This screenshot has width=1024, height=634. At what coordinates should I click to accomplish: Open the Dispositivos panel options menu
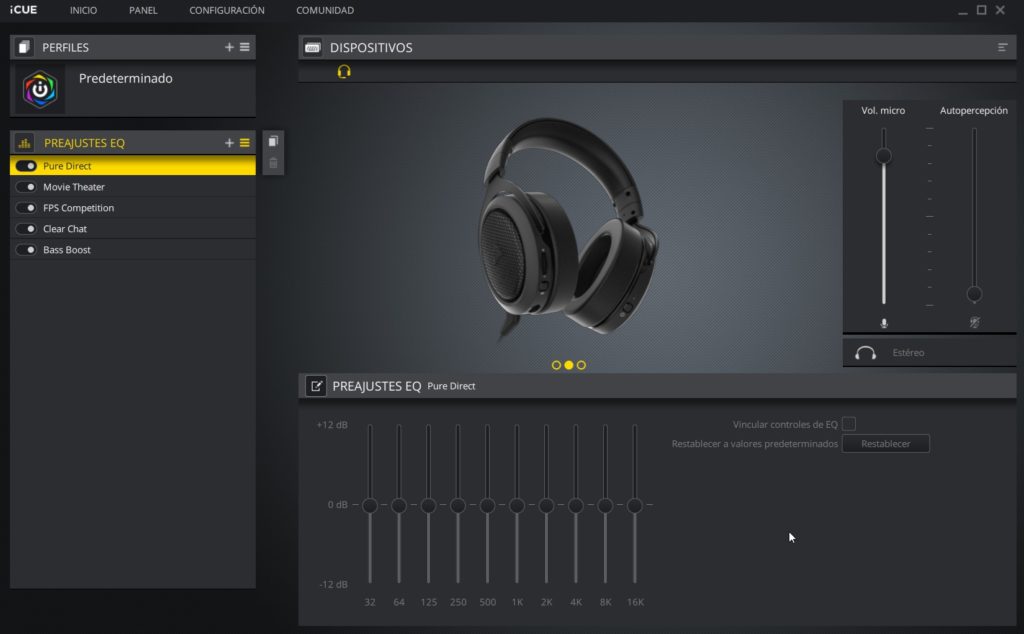1002,47
